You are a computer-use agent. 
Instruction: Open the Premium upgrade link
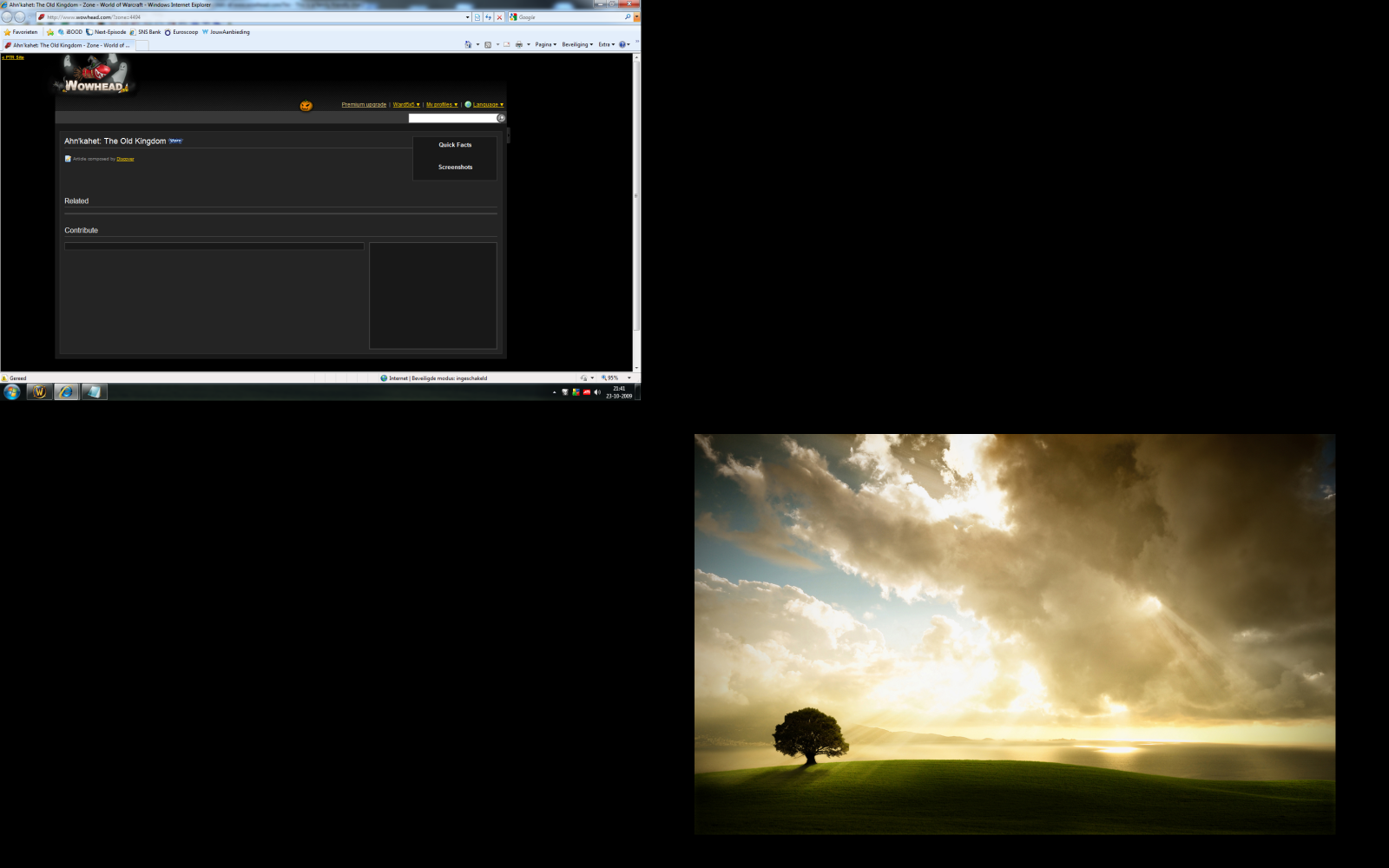(364, 104)
